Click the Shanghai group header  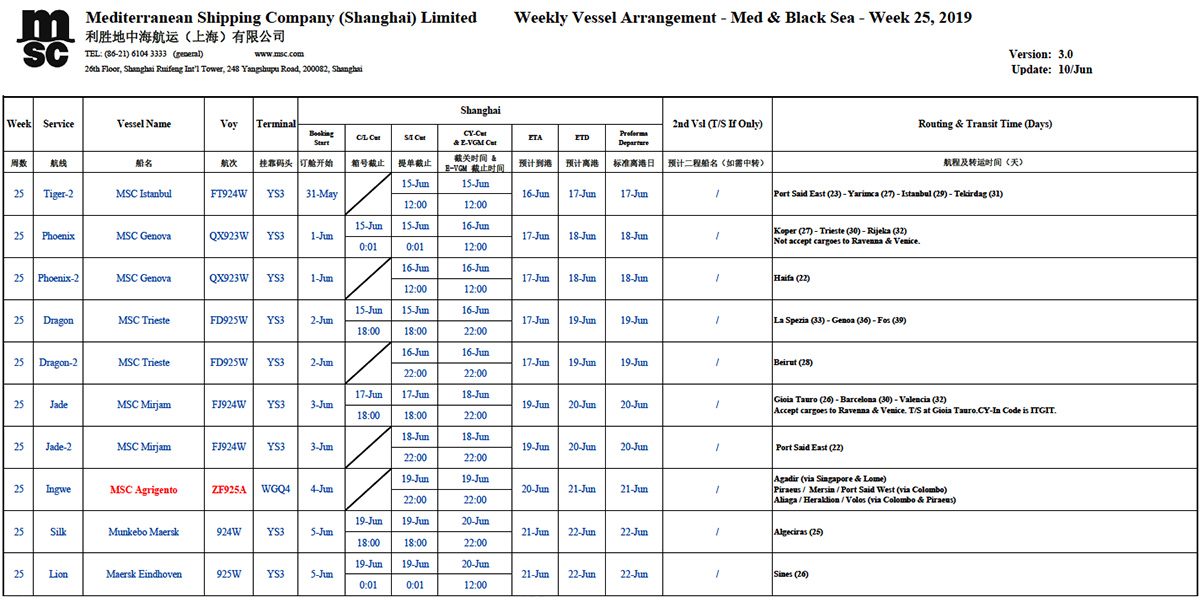(480, 110)
